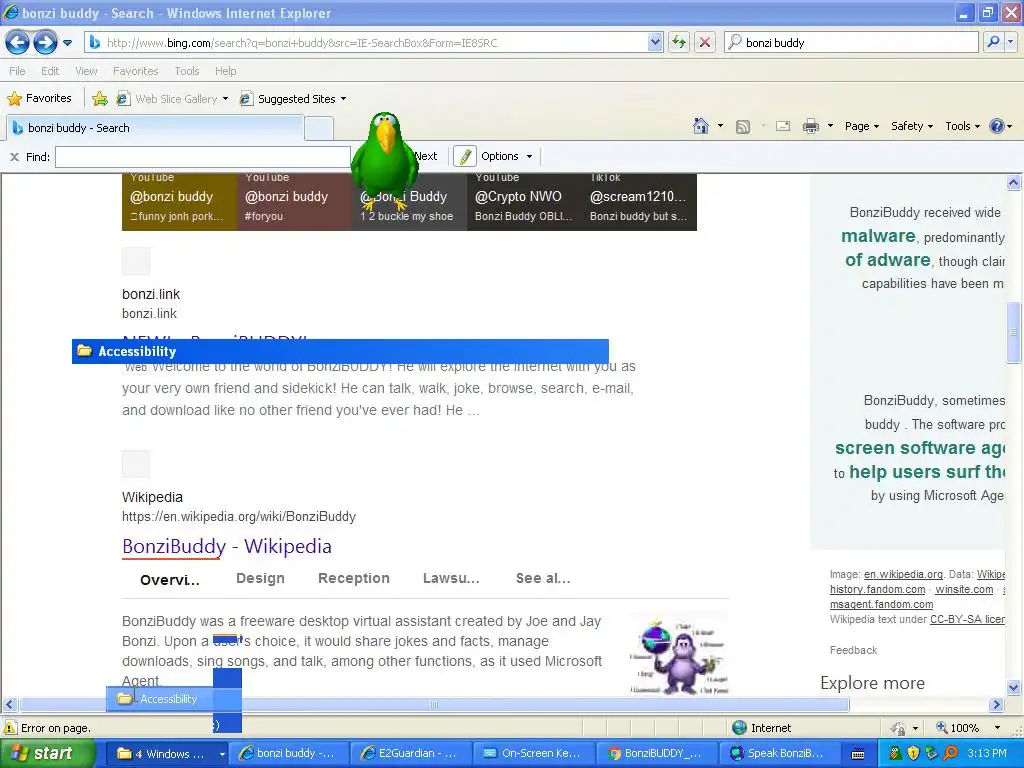
Task: Print the page using the printer icon
Action: 810,126
